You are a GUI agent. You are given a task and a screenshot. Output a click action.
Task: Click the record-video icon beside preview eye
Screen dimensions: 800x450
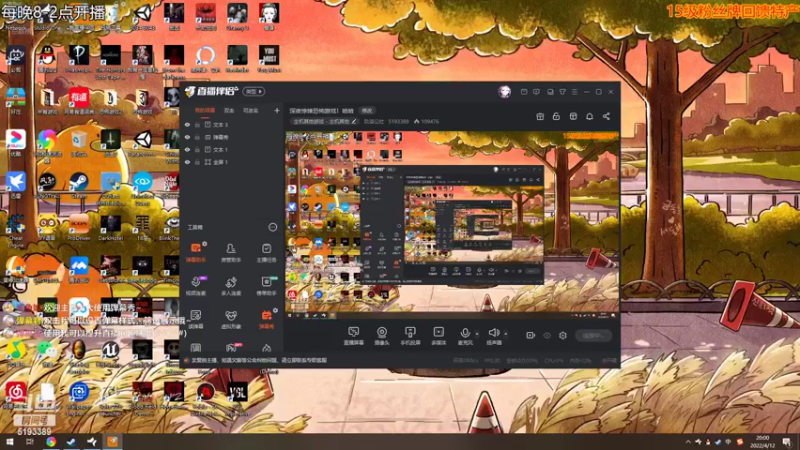[x=531, y=335]
